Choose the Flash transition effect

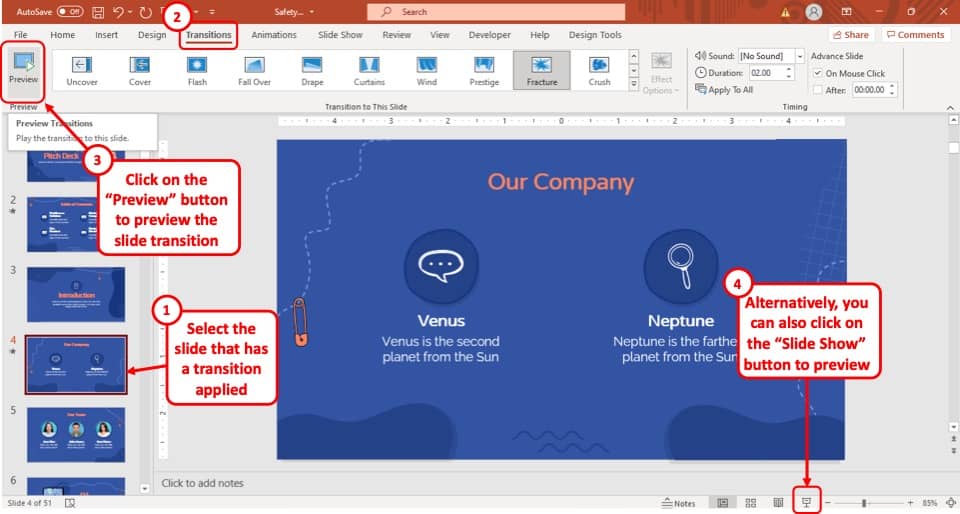[197, 71]
